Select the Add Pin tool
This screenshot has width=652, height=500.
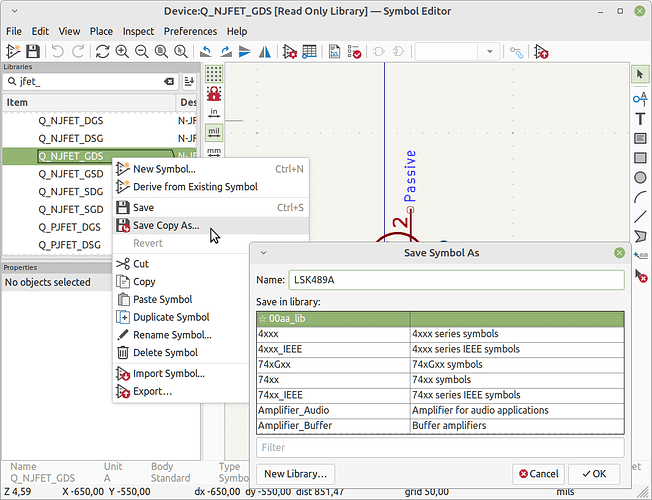pos(640,98)
